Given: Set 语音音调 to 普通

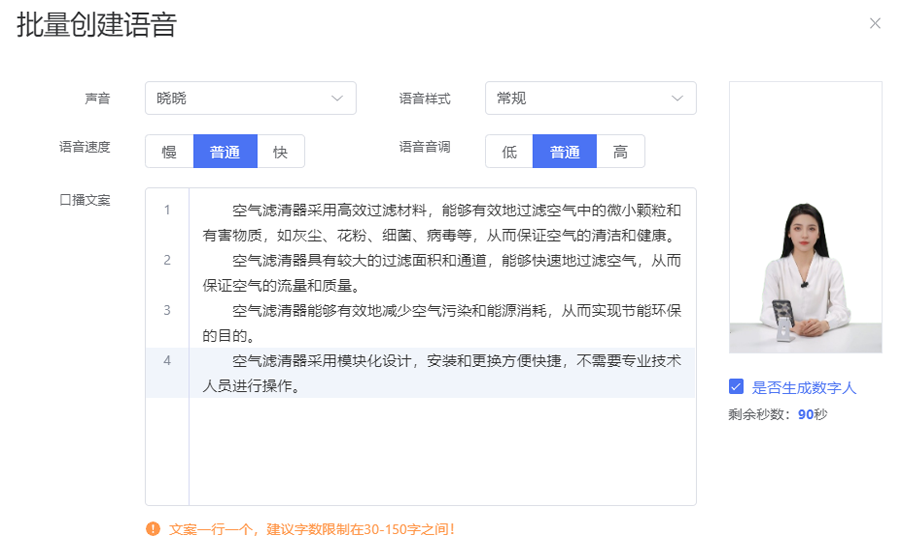Looking at the screenshot, I should [x=565, y=152].
